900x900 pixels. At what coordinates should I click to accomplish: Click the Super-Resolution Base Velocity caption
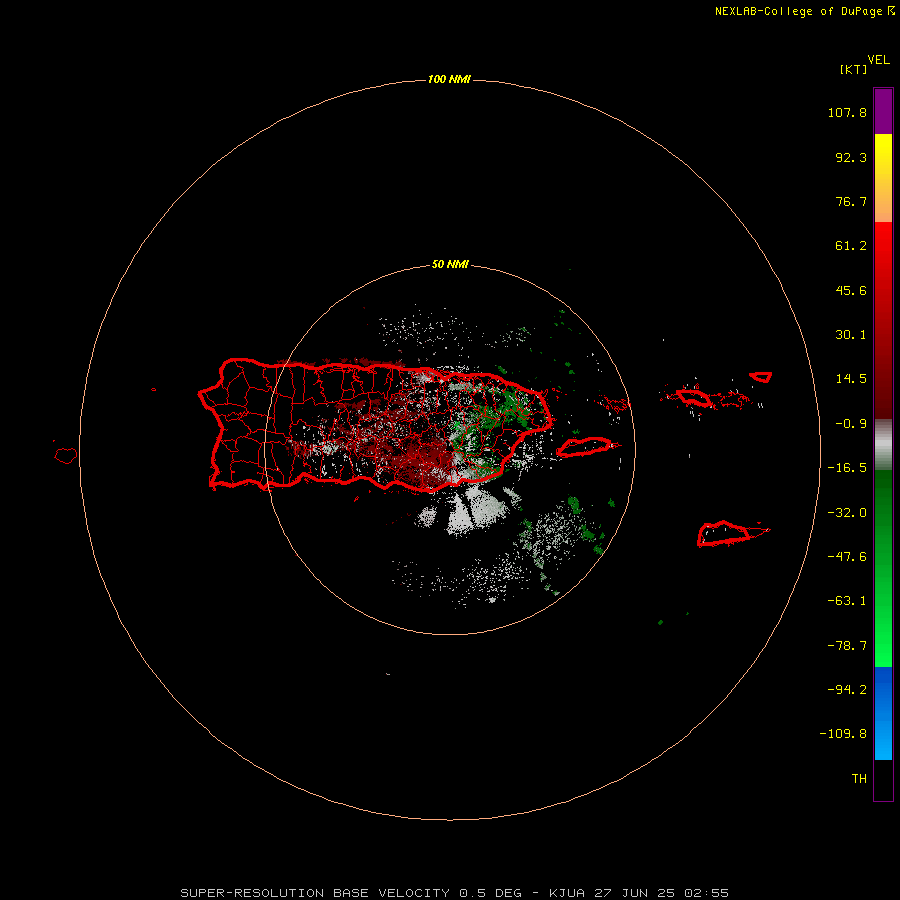click(454, 893)
